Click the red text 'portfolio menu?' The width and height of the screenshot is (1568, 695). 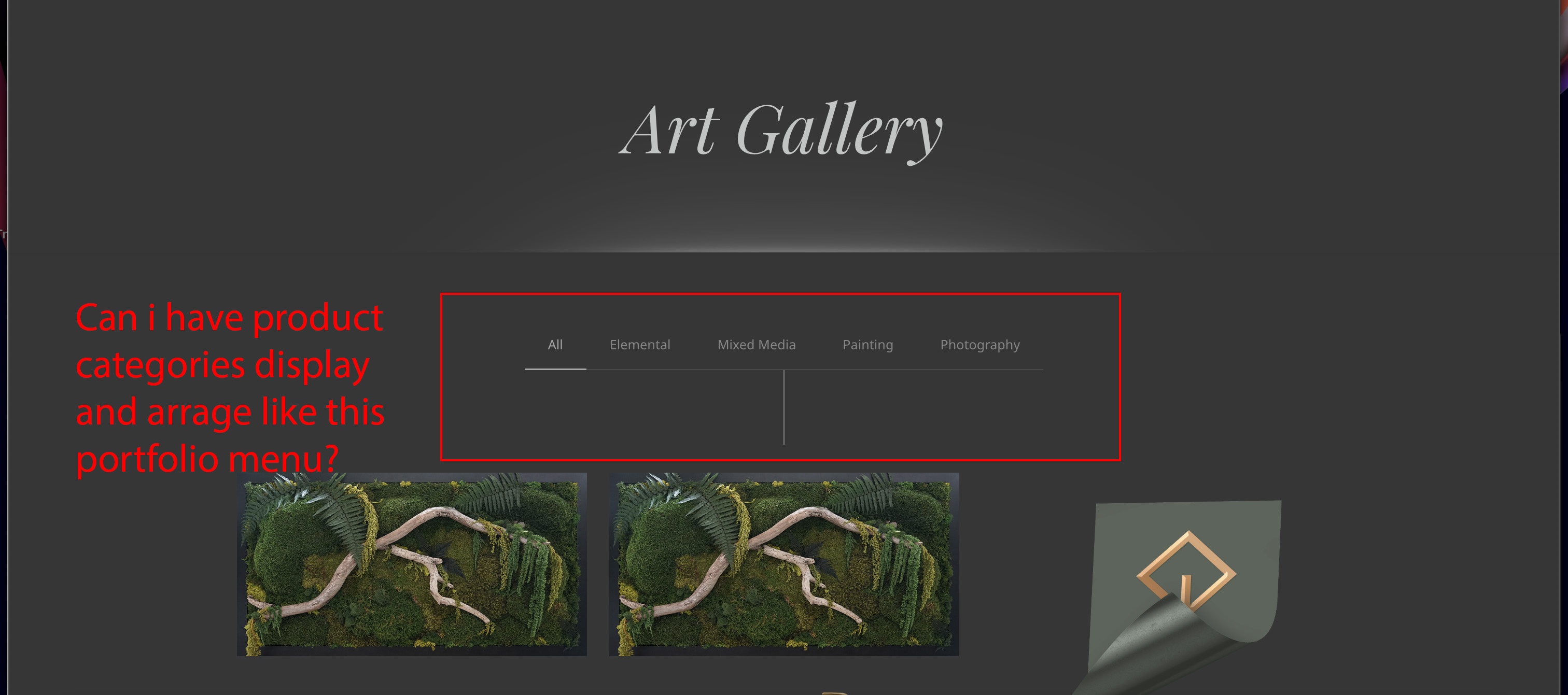(x=207, y=459)
